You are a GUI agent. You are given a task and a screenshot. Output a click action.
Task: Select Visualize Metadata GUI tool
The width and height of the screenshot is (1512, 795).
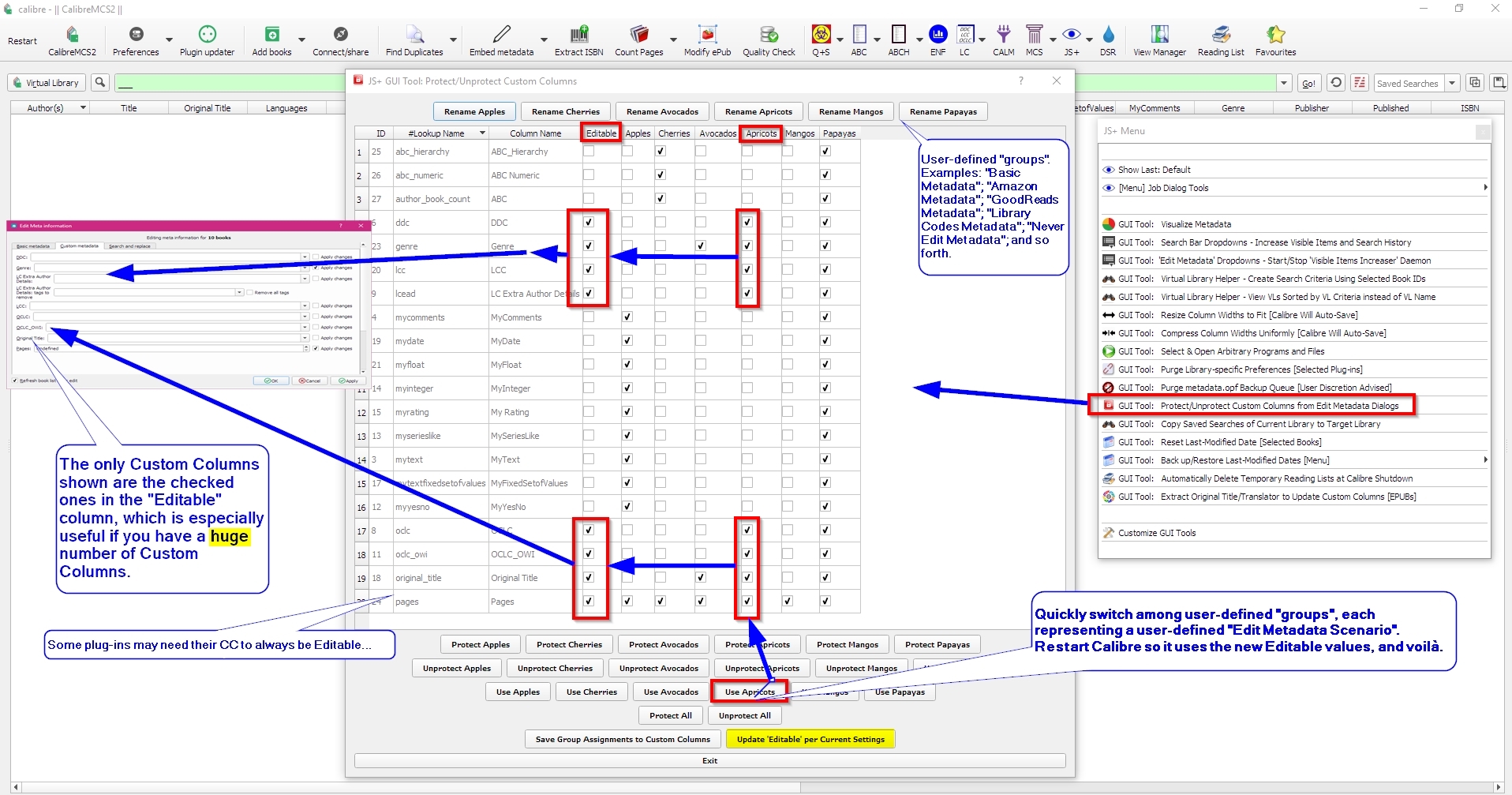1195,224
